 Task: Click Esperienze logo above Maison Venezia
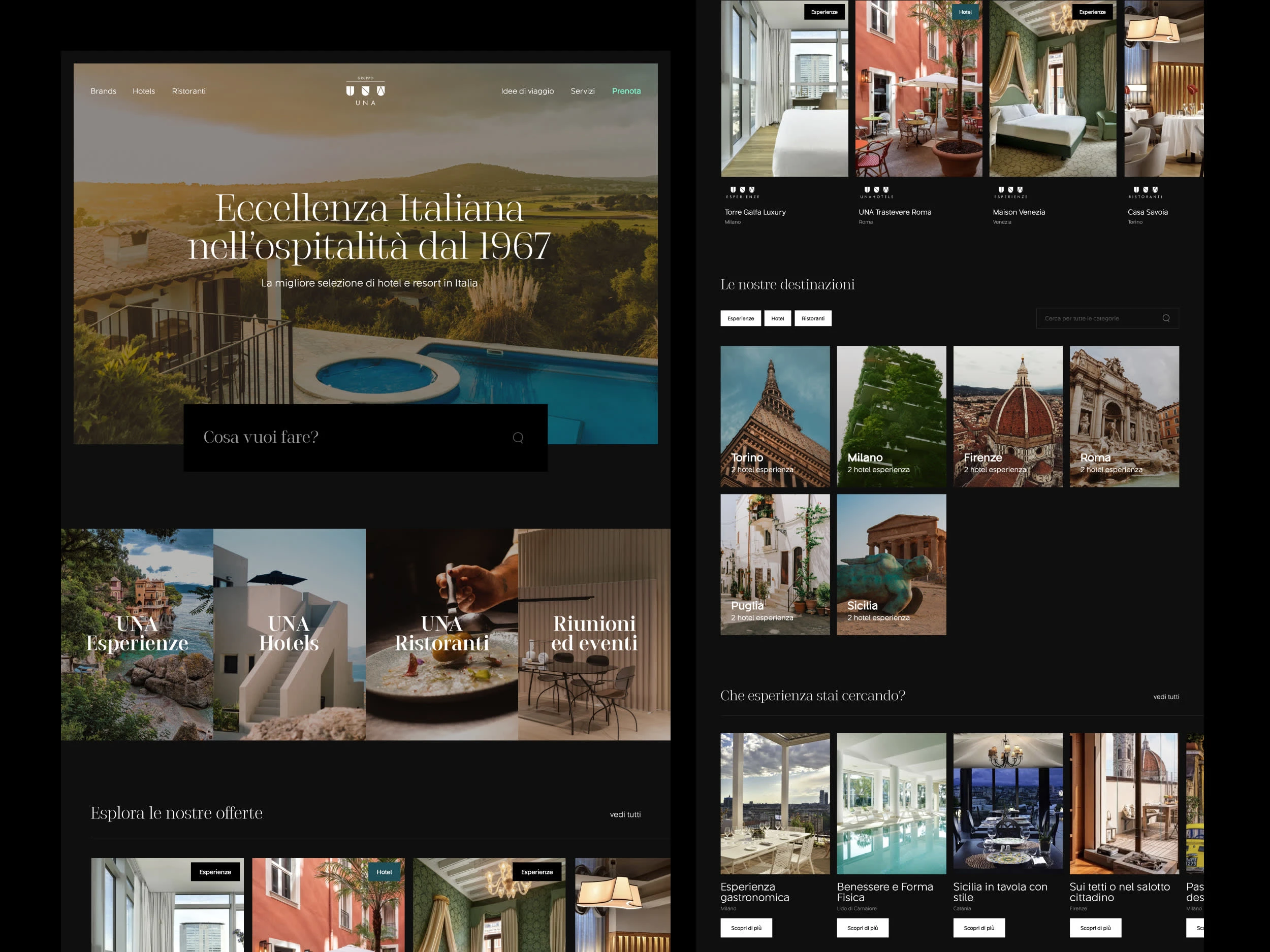tap(1010, 192)
